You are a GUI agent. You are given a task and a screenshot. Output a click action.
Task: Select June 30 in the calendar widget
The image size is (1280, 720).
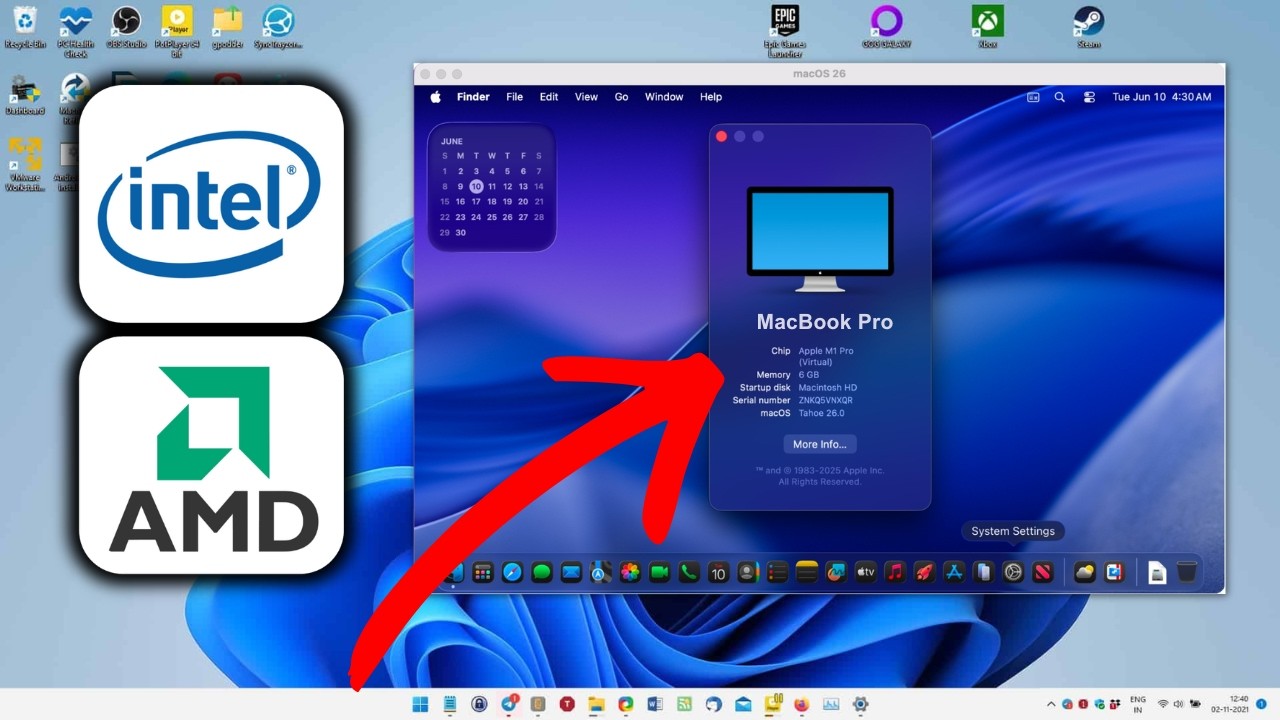(x=460, y=232)
